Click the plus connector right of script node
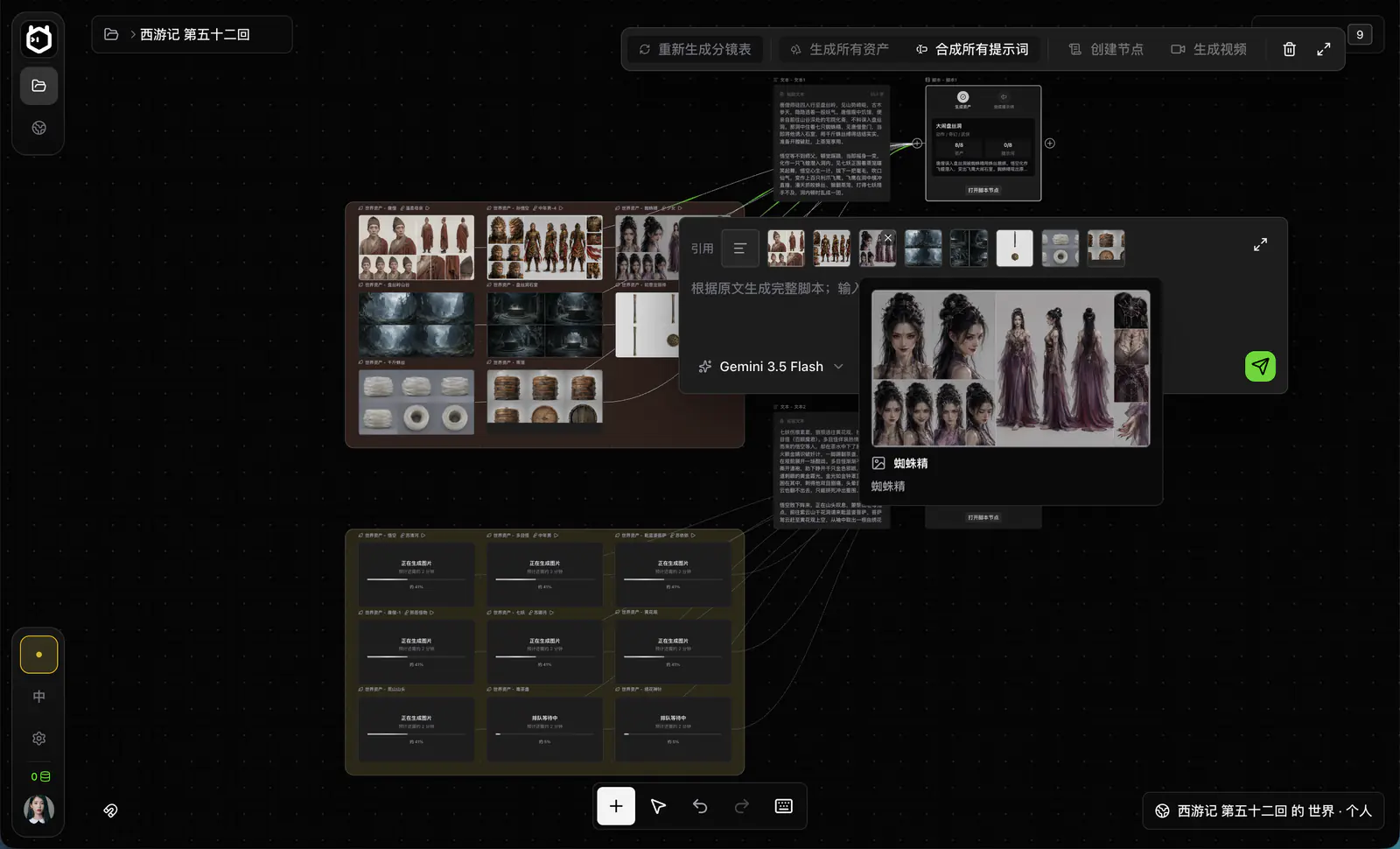Screen dimensions: 1400x849 point(1050,144)
